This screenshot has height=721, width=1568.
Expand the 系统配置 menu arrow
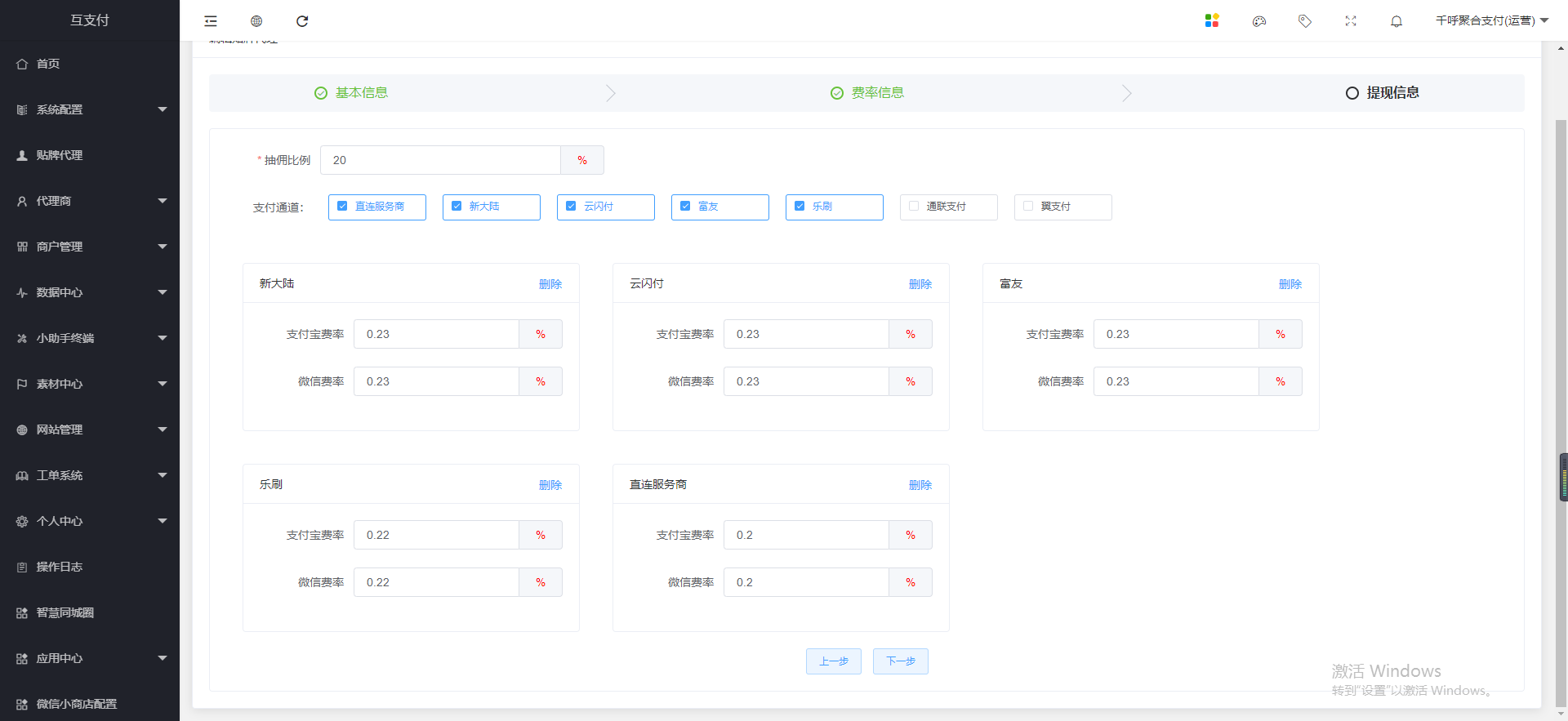pos(163,109)
